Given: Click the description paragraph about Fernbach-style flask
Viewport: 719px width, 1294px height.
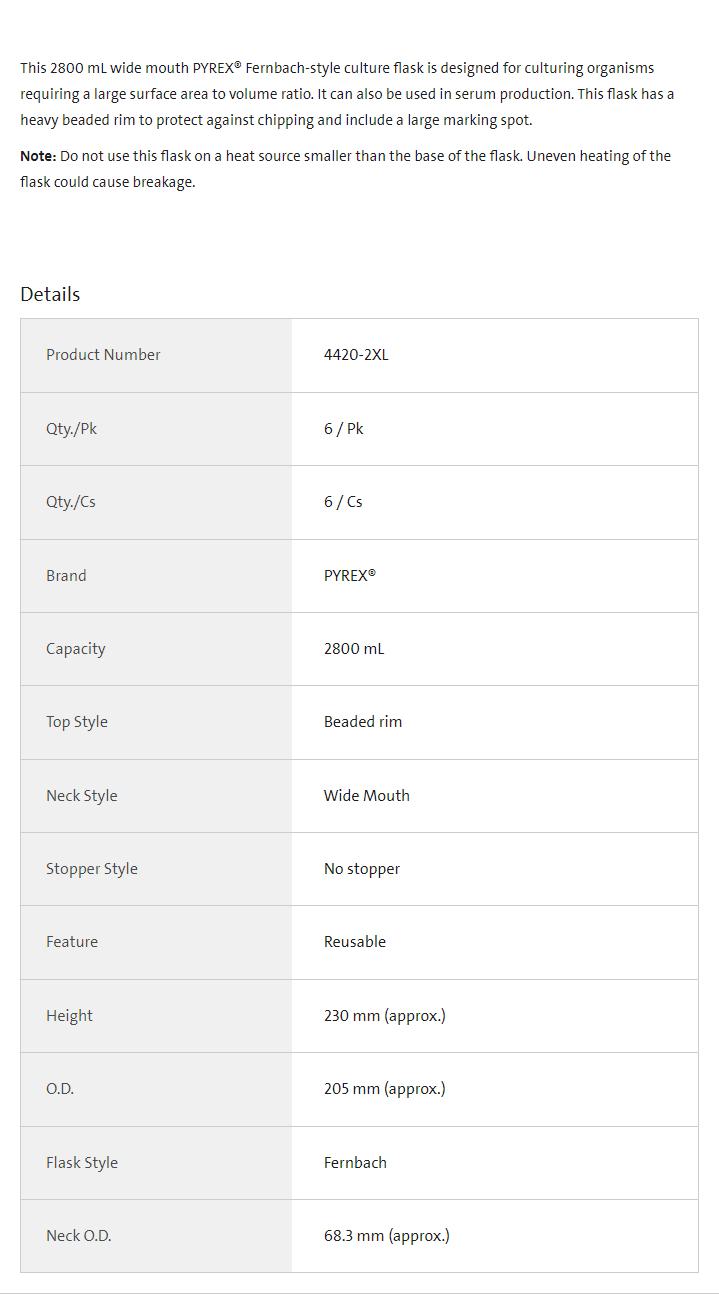Looking at the screenshot, I should tap(346, 94).
